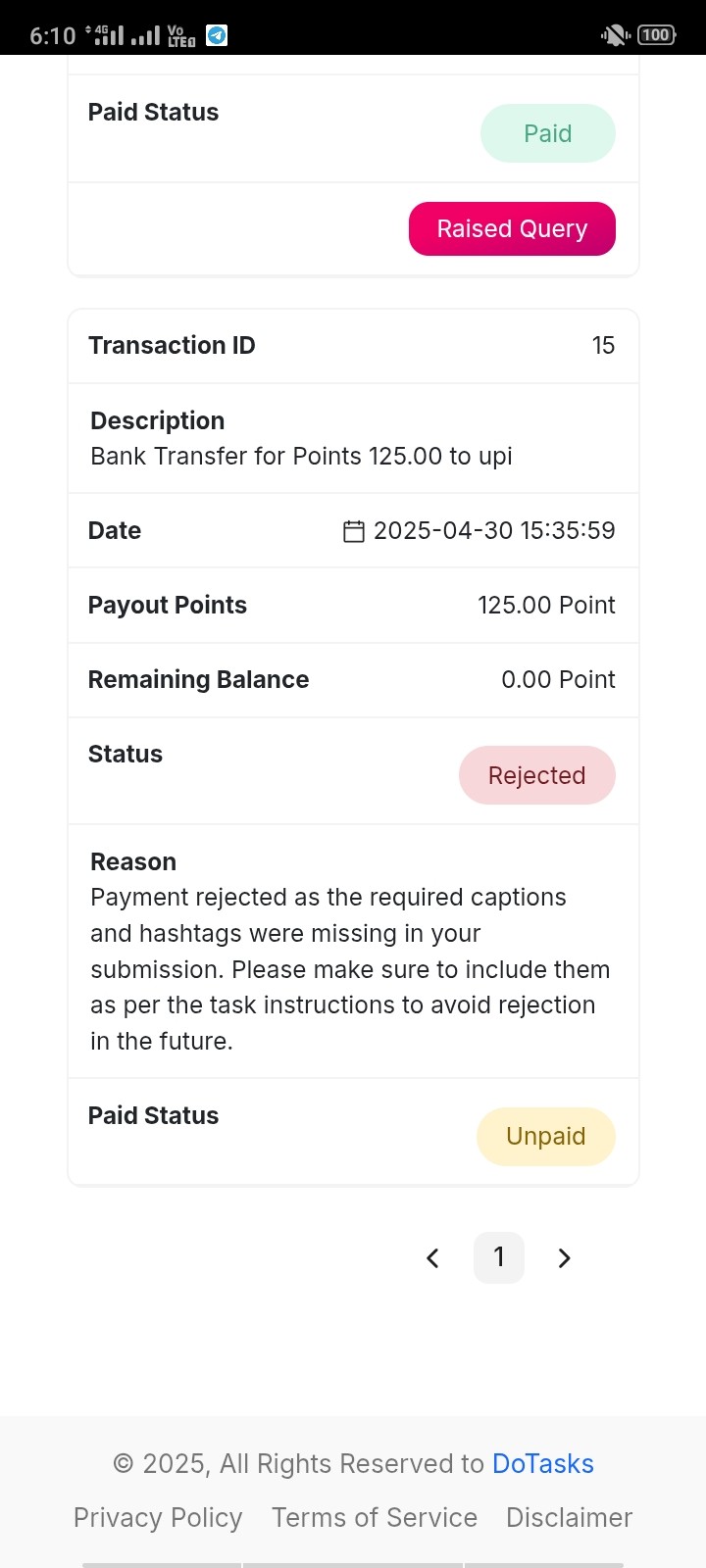Open the Privacy Policy page
The image size is (706, 1568).
tap(158, 1517)
